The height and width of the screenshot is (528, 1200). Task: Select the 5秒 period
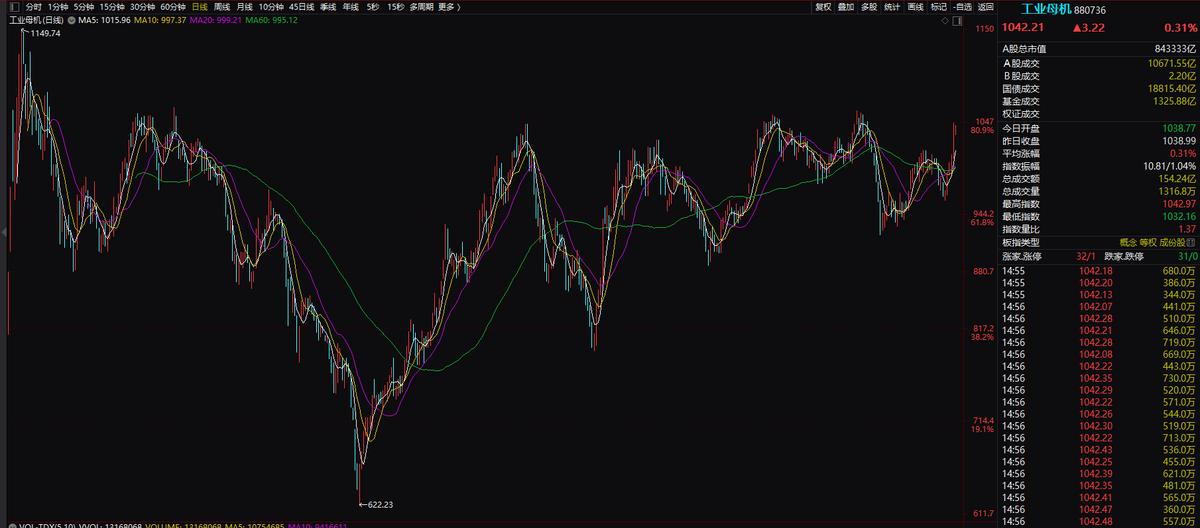tap(373, 6)
